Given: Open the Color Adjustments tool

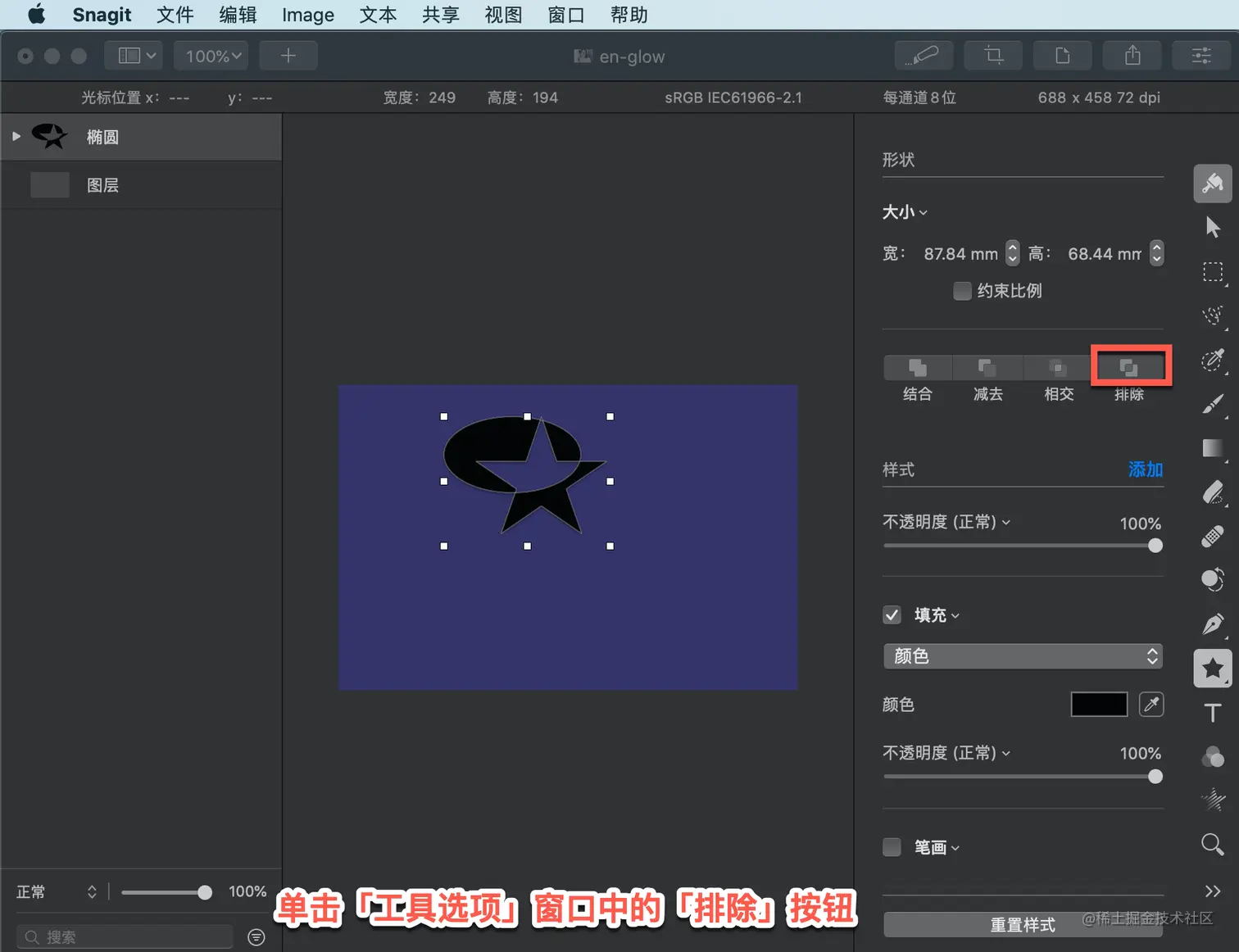Looking at the screenshot, I should point(1213,757).
